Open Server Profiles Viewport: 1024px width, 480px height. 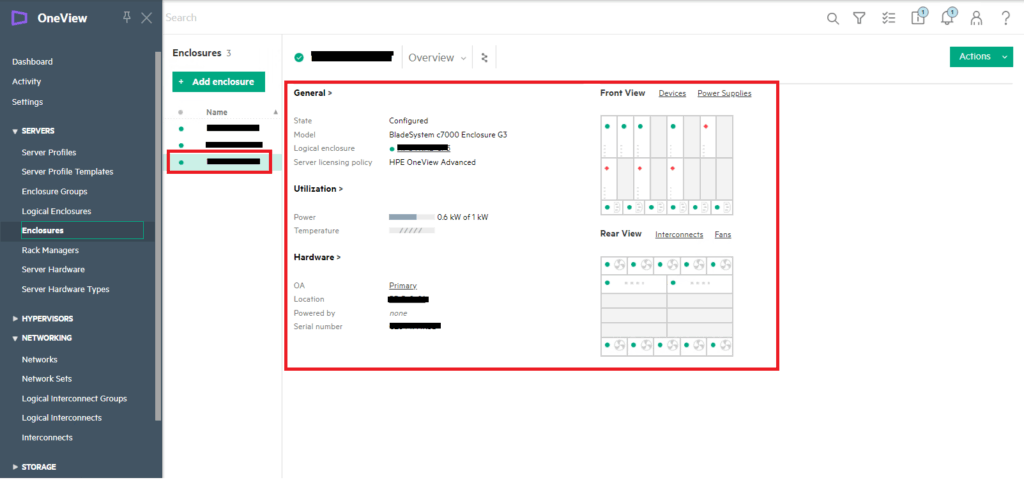click(49, 152)
